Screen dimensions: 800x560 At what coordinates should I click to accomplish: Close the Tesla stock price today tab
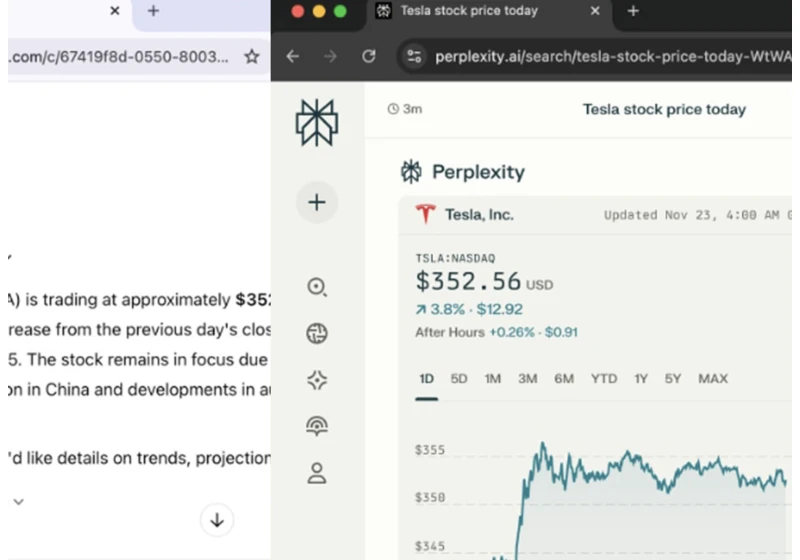[x=595, y=11]
